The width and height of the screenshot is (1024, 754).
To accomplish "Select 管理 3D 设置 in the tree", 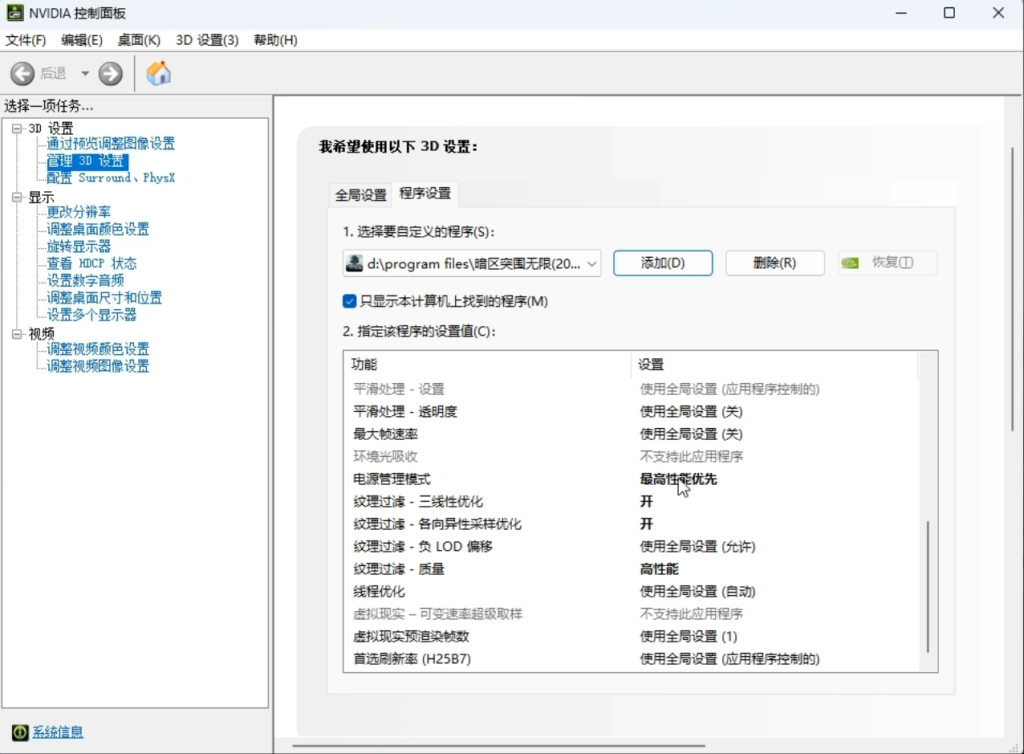I will coord(87,161).
